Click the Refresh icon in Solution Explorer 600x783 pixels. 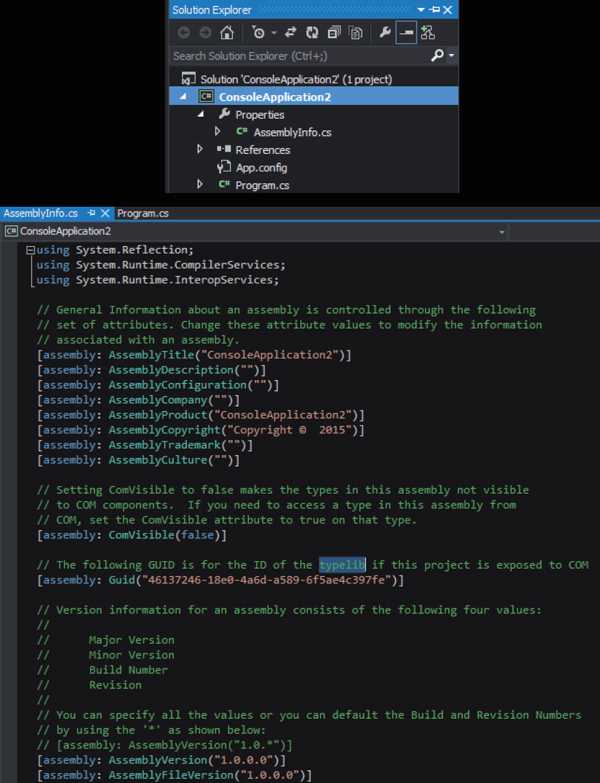coord(312,33)
